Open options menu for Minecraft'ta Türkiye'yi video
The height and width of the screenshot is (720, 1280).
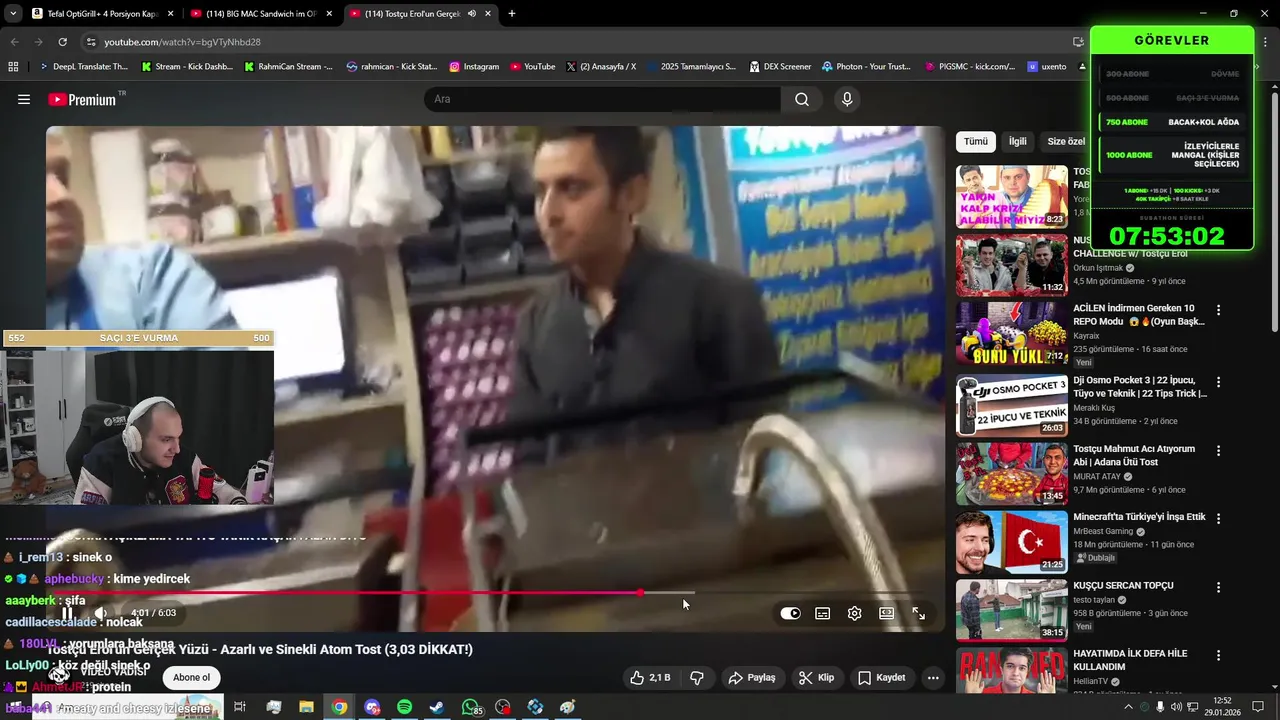point(1218,518)
